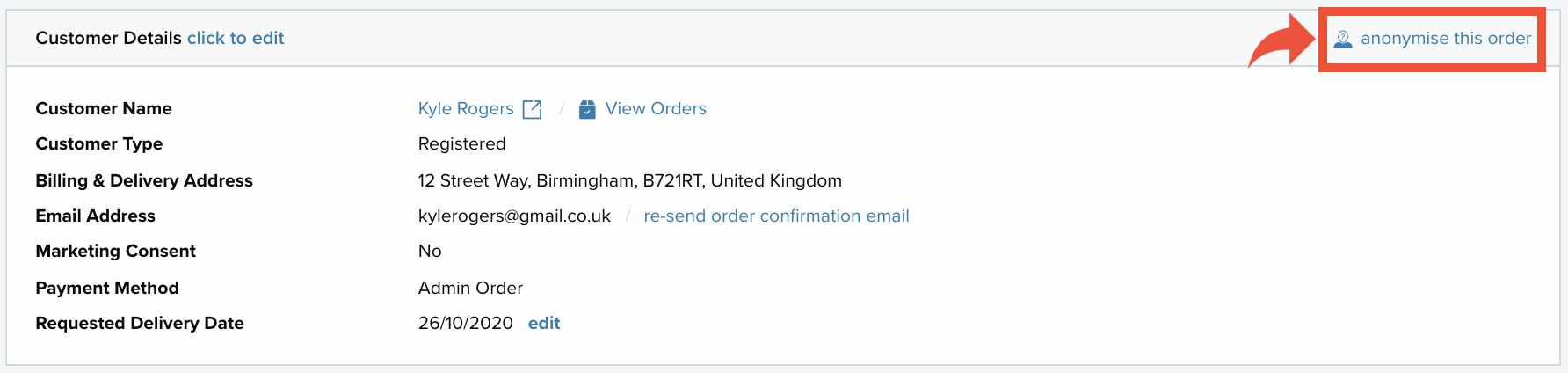Click 'click to edit' in Customer Details header
This screenshot has height=373, width=1568.
tap(236, 38)
